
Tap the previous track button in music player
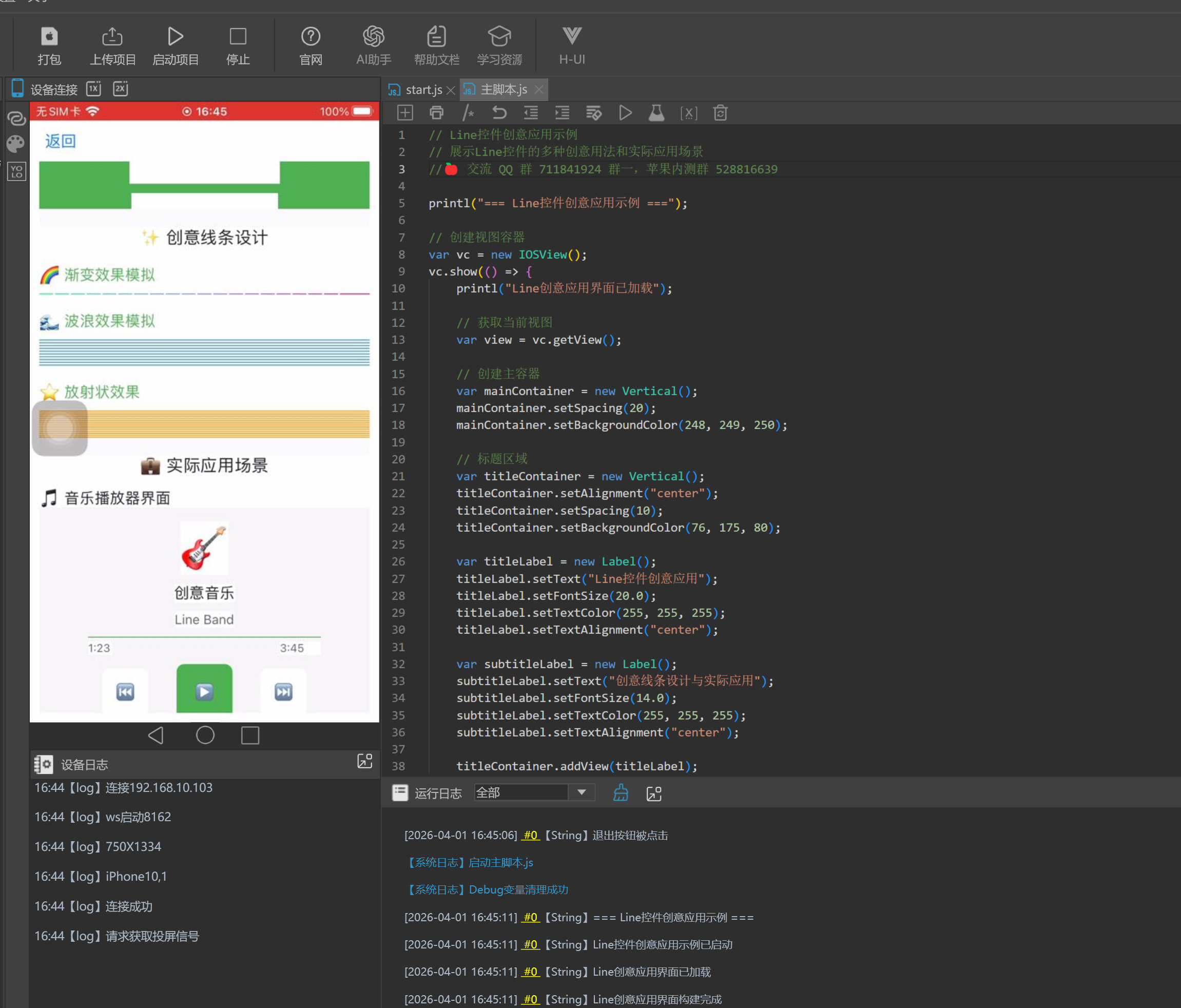[125, 691]
